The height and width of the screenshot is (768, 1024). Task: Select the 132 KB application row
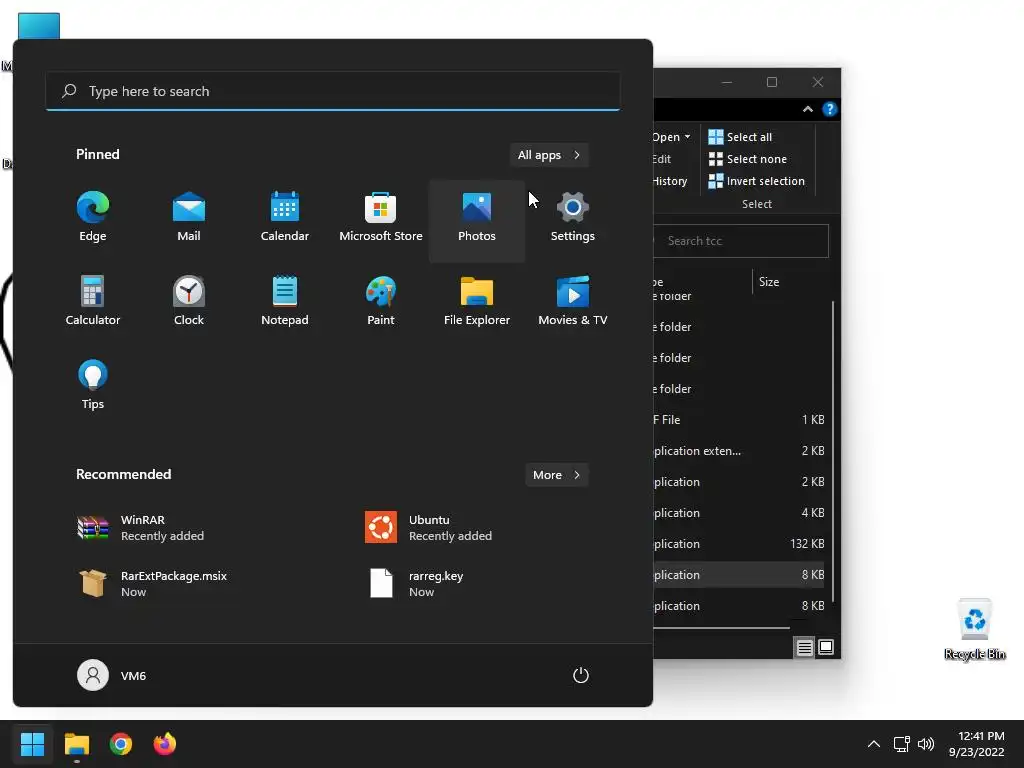coord(739,544)
